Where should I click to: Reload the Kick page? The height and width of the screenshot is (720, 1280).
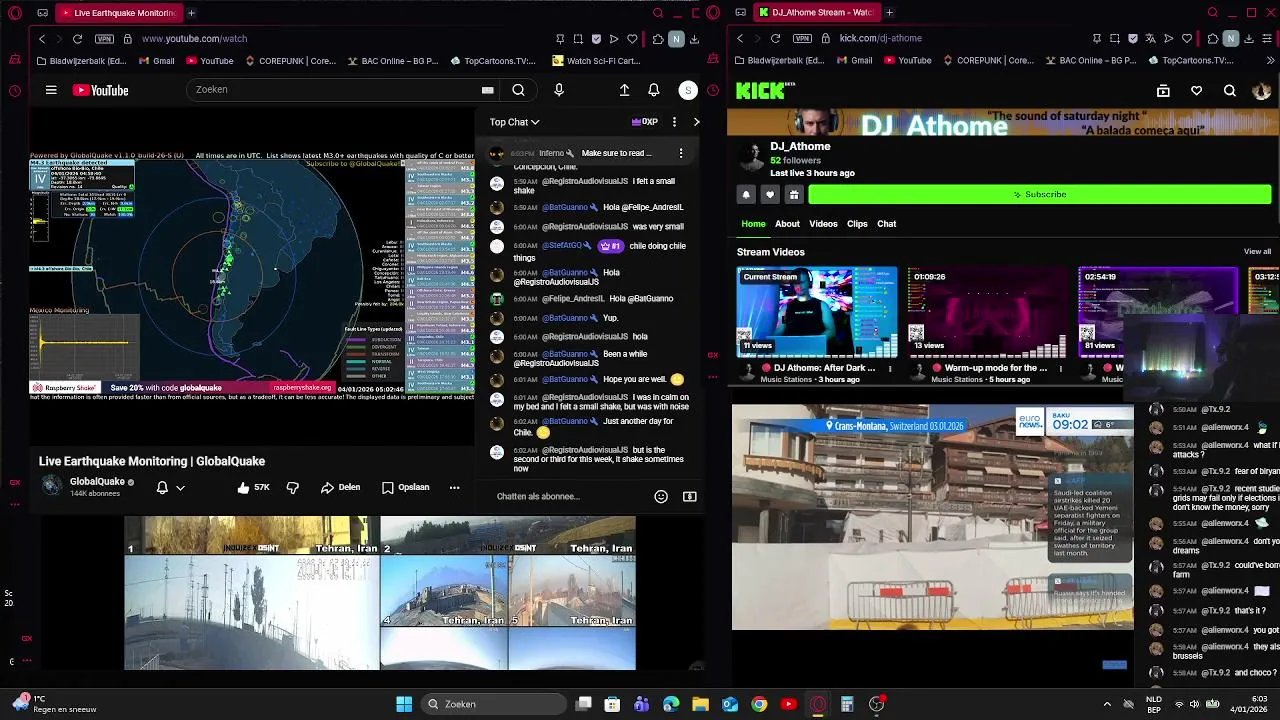pyautogui.click(x=775, y=38)
